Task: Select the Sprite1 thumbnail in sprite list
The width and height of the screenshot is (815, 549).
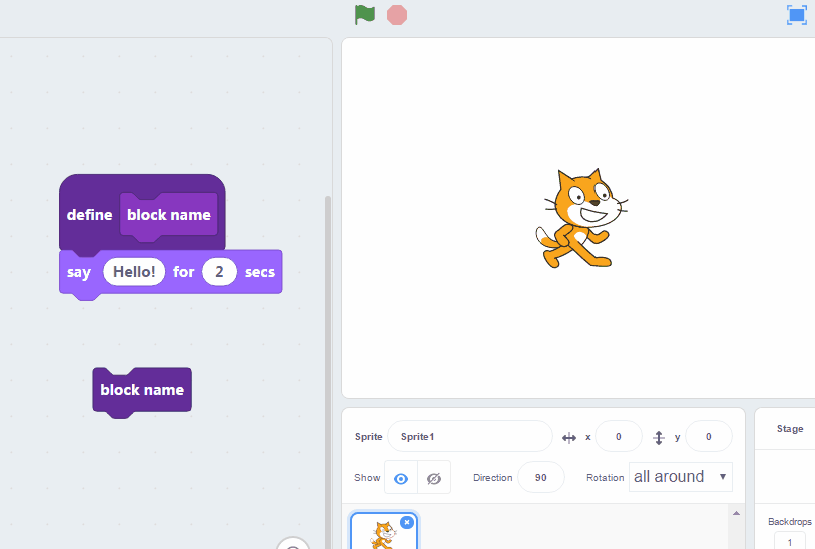Action: (384, 533)
